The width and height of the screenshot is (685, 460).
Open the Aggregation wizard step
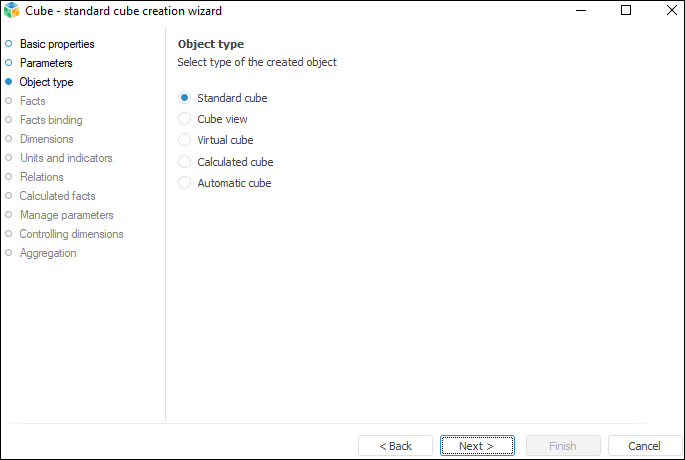point(48,253)
